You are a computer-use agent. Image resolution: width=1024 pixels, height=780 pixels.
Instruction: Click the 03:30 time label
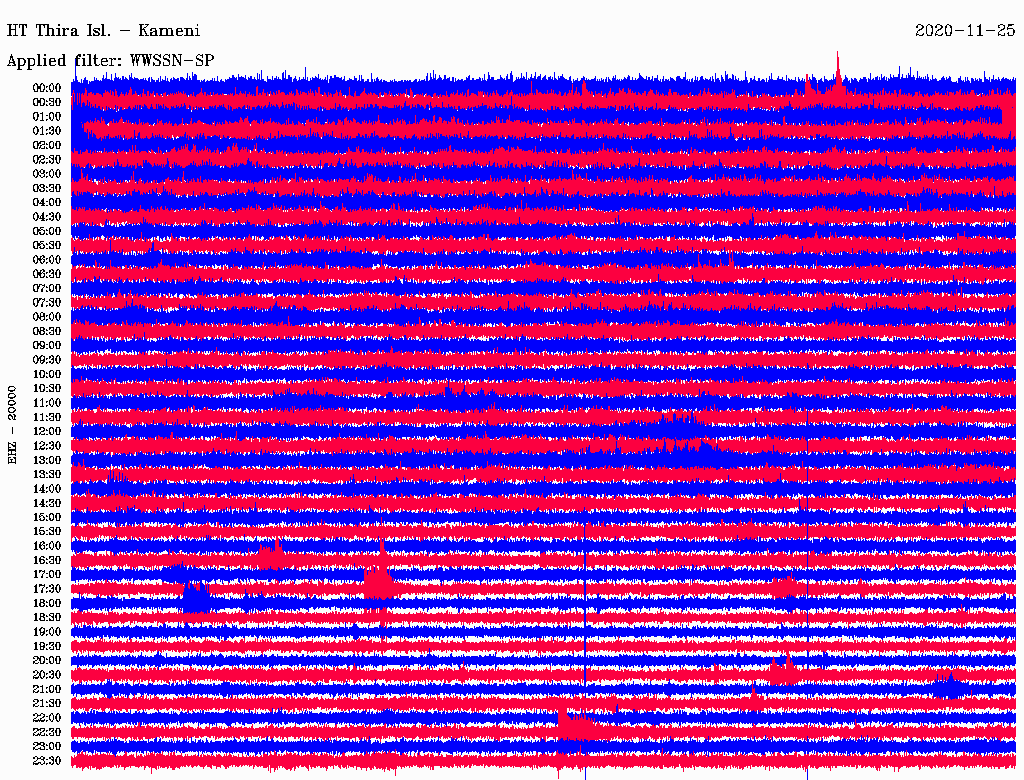[x=47, y=188]
